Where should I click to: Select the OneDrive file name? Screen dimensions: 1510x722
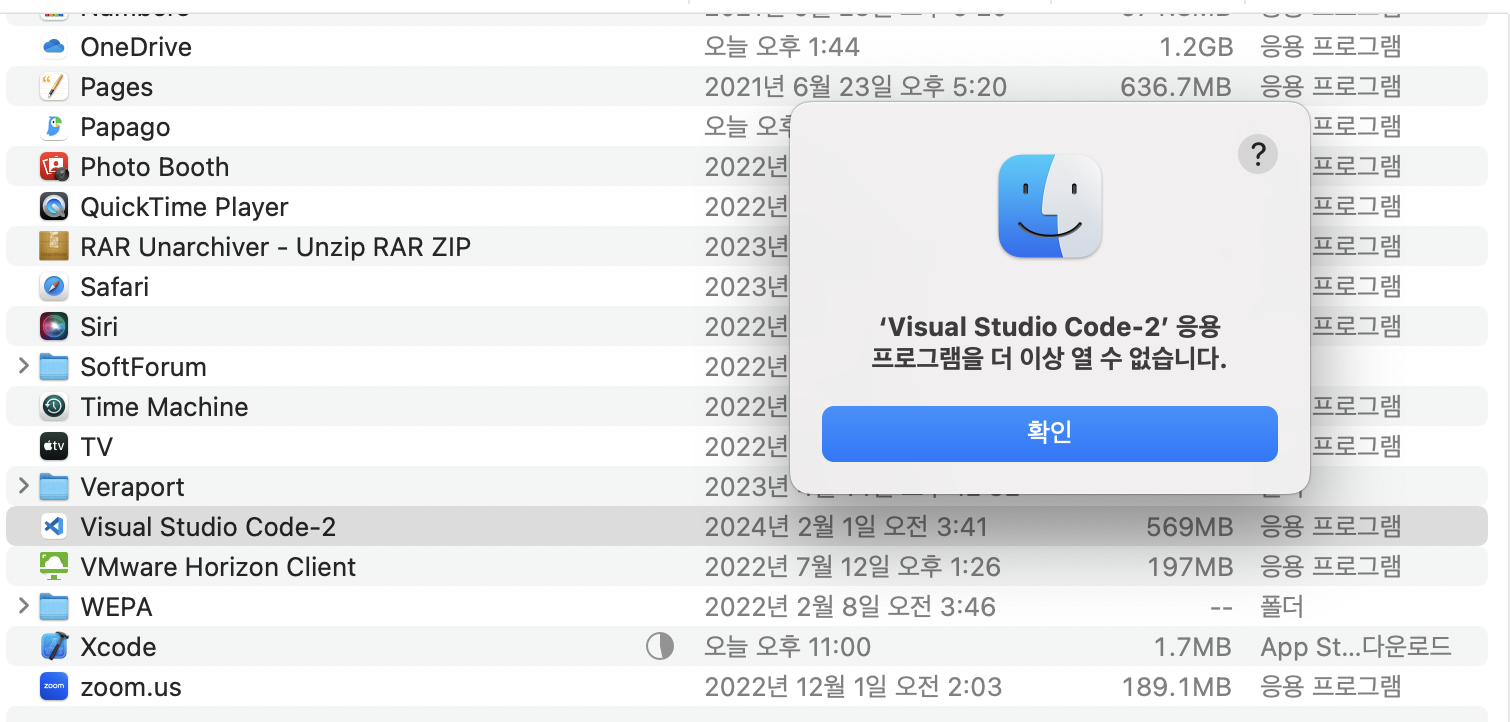pyautogui.click(x=136, y=47)
